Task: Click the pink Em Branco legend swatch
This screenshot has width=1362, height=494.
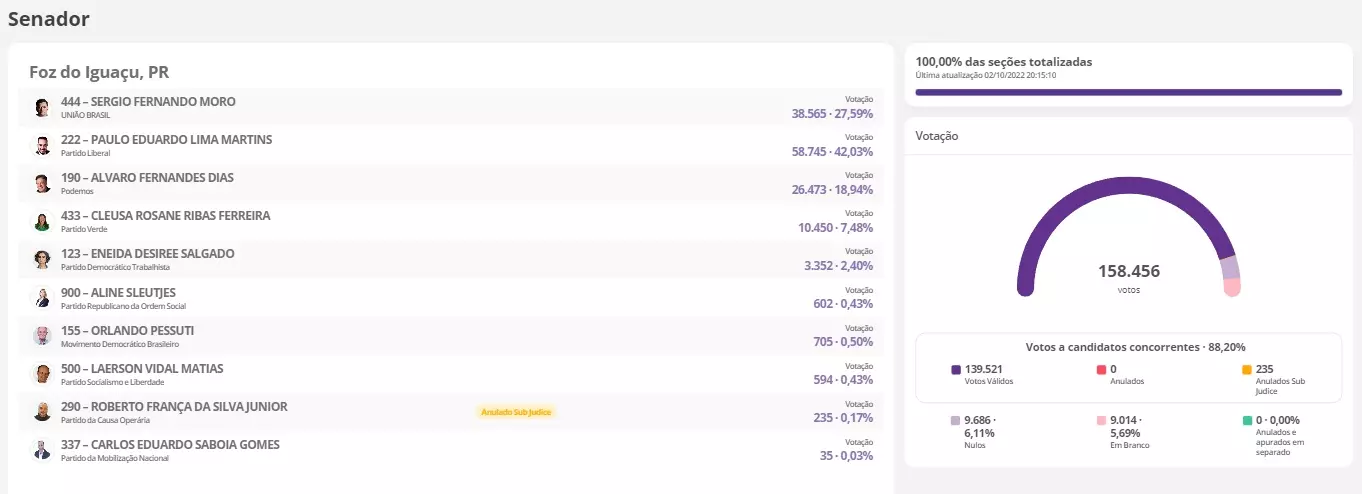Action: point(1101,421)
